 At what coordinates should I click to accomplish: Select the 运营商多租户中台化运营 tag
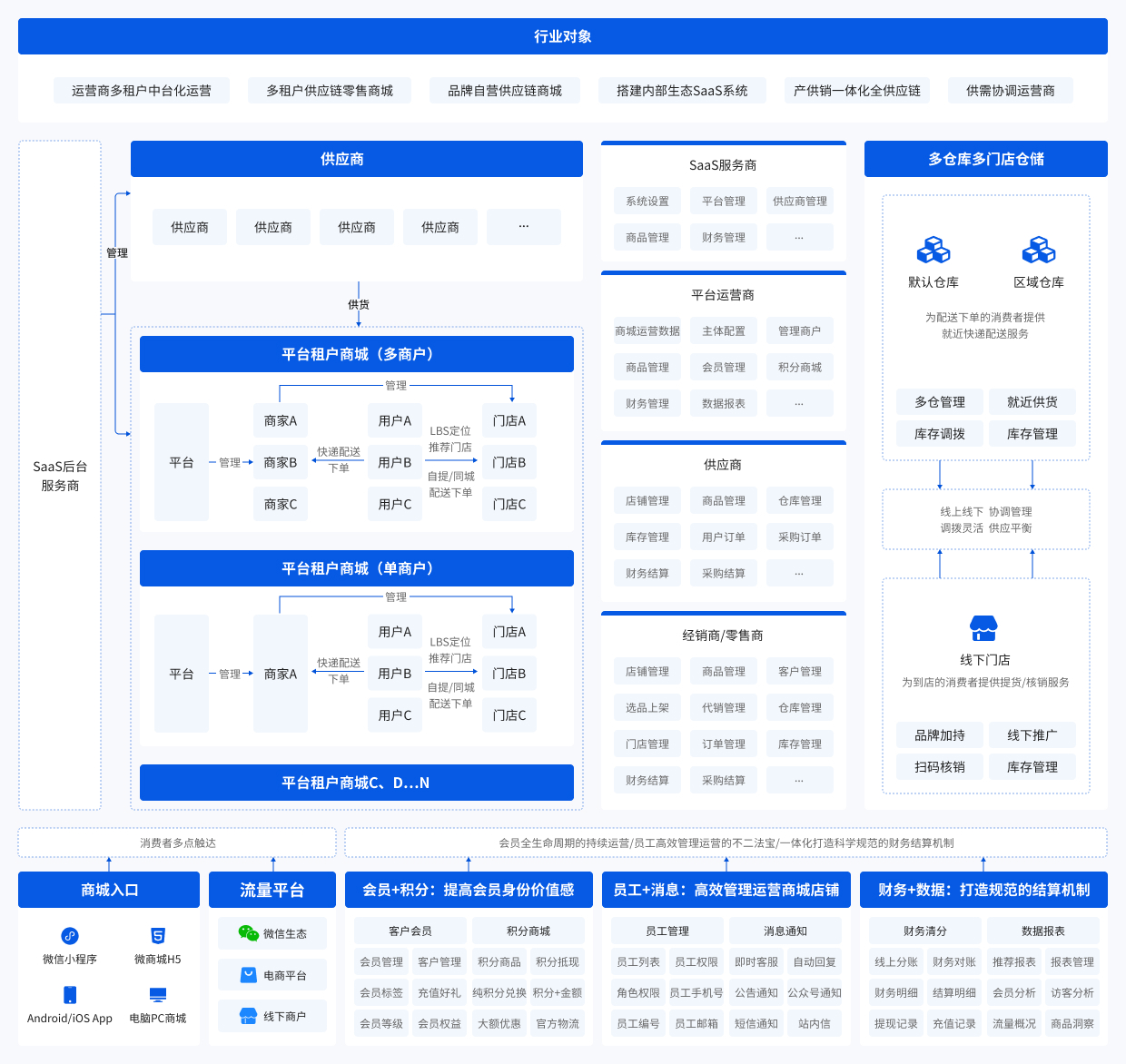[x=142, y=91]
